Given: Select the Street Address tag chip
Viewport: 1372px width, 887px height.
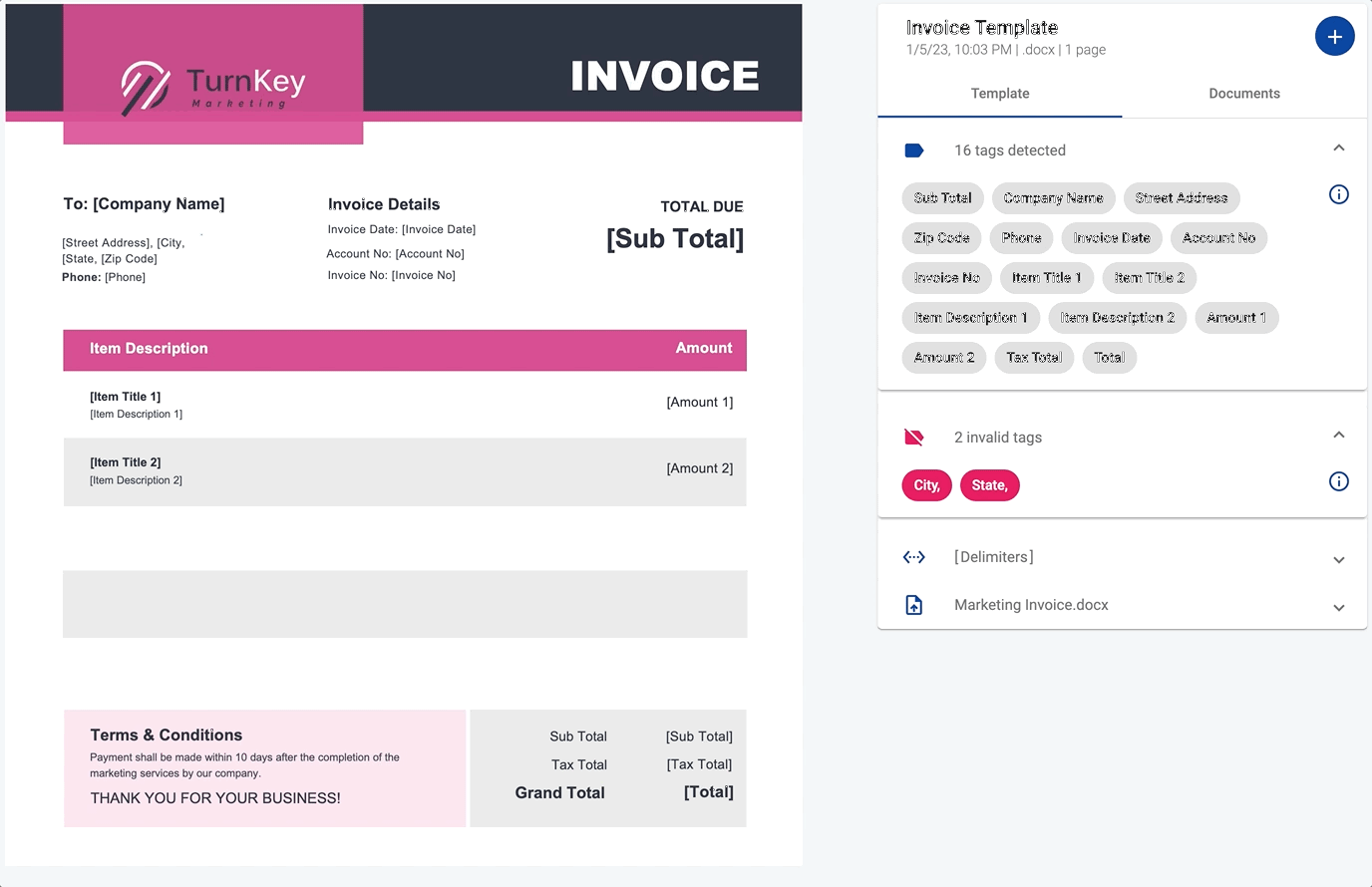Looking at the screenshot, I should click(1182, 198).
